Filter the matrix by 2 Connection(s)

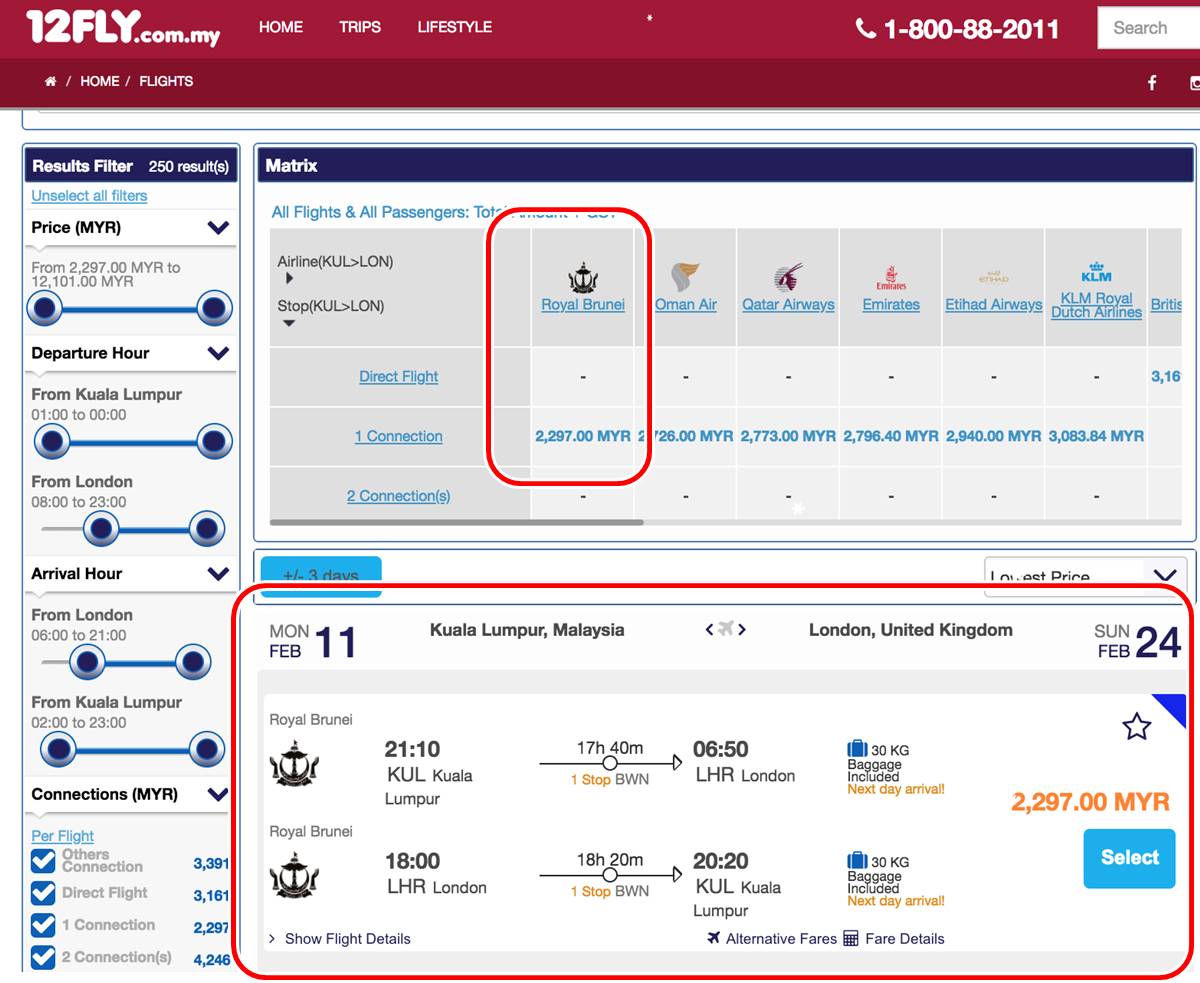pos(398,496)
